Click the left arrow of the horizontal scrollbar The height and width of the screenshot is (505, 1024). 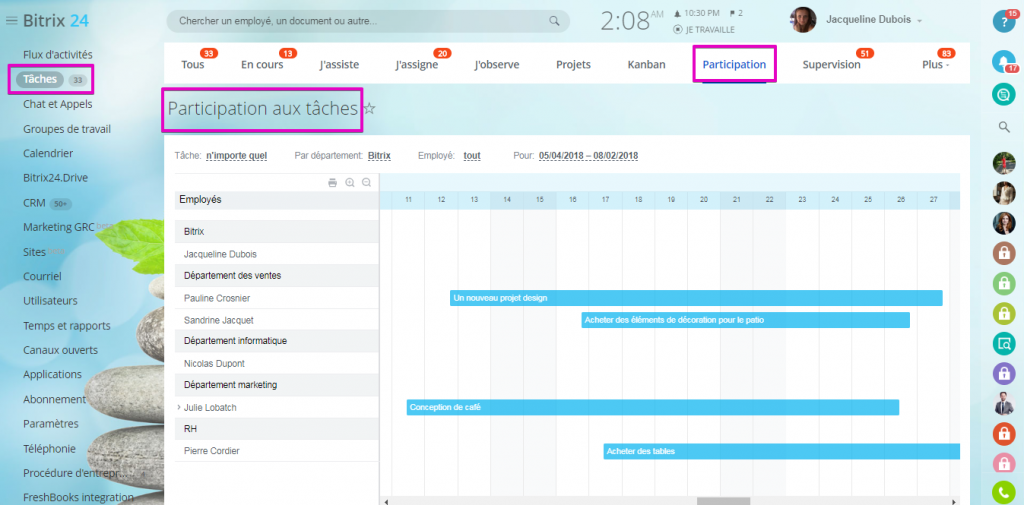click(385, 502)
